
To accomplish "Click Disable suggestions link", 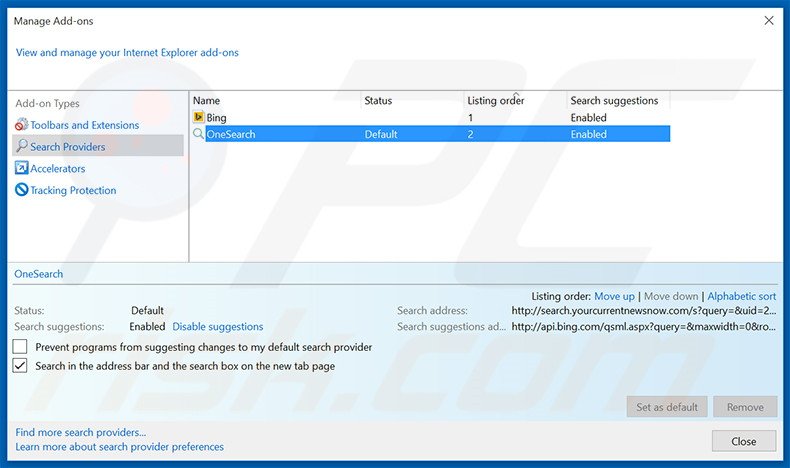I will point(218,326).
